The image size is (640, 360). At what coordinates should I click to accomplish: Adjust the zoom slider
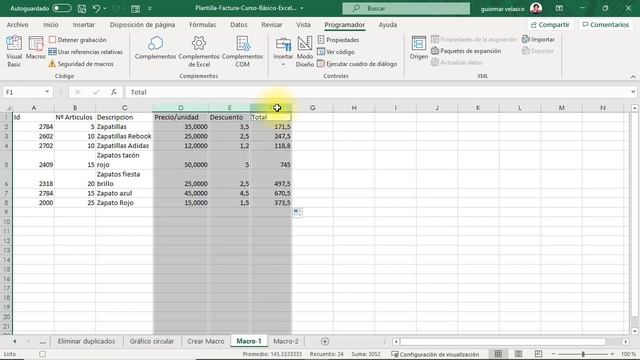point(583,354)
